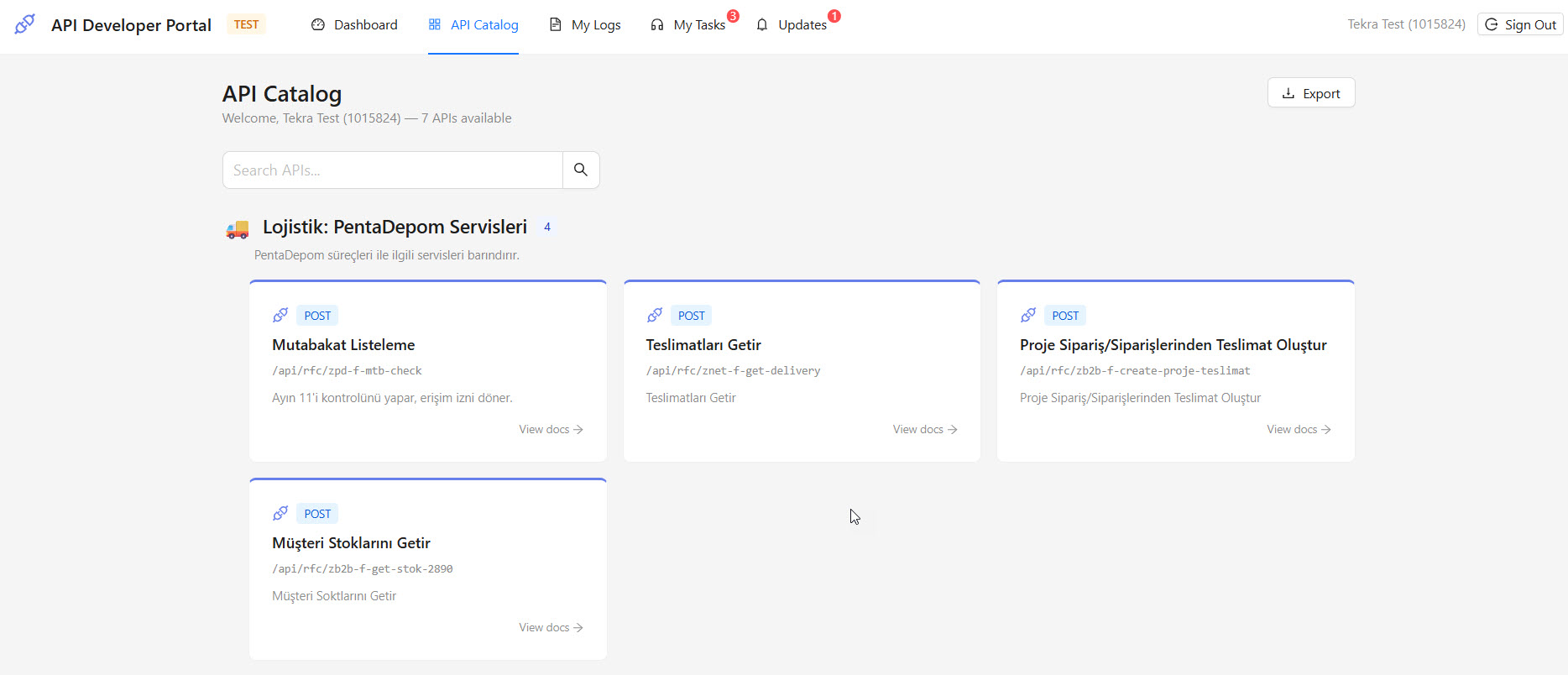Open the My Tasks tab
This screenshot has width=1568, height=675.
click(x=687, y=25)
